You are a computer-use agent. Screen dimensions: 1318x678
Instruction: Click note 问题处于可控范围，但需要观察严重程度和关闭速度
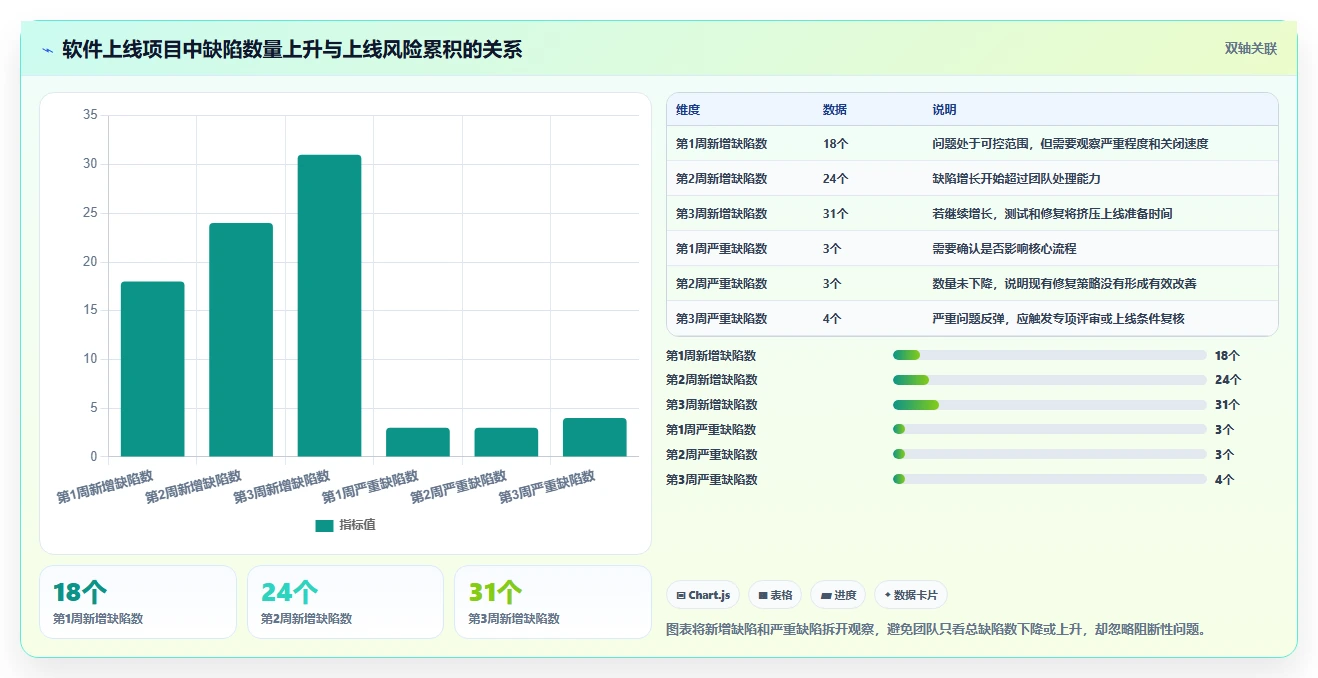tap(1071, 144)
